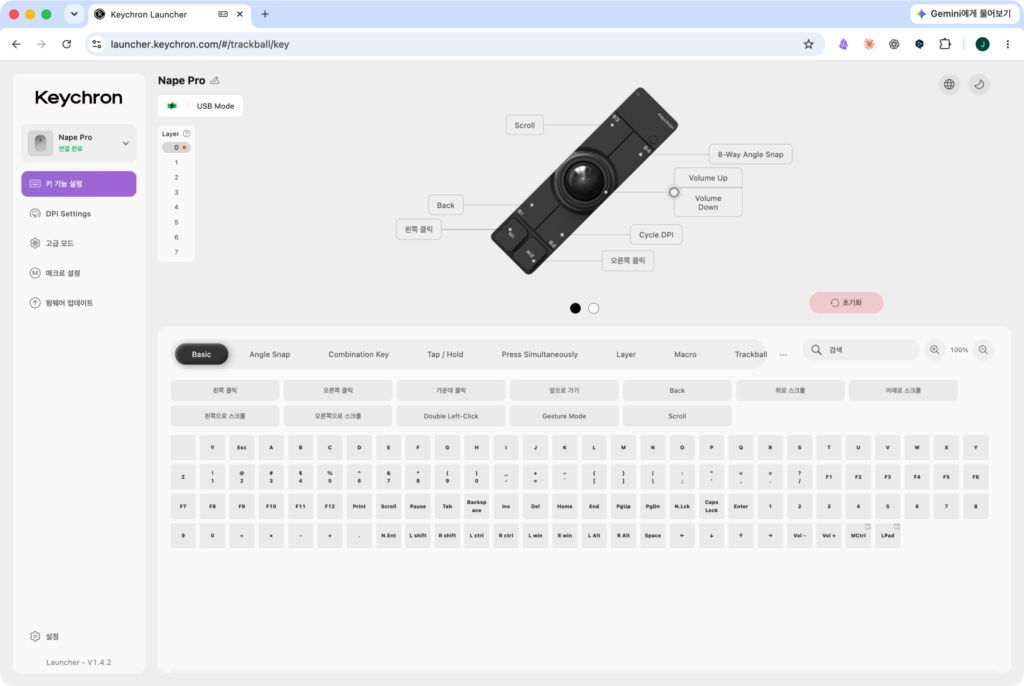The width and height of the screenshot is (1024, 686).
Task: Click the Layer help question mark icon
Action: [187, 133]
